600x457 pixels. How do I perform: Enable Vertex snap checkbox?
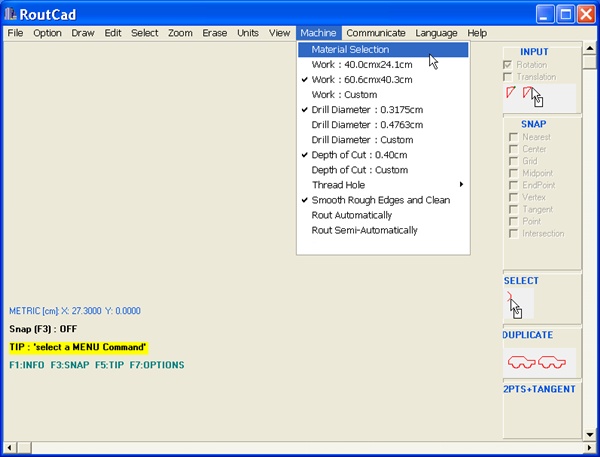514,197
